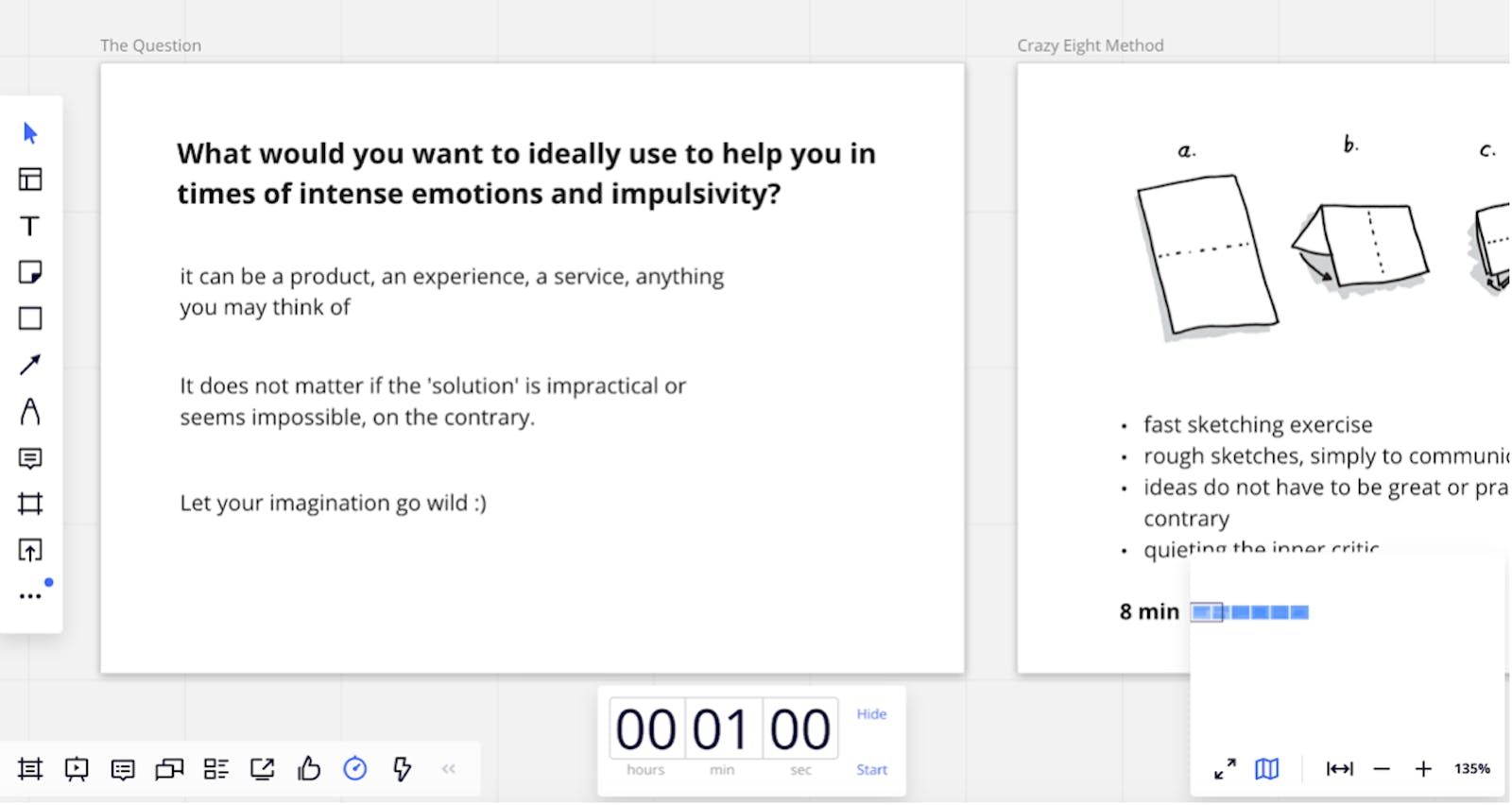Open the upload tool
This screenshot has width=1512, height=805.
pos(30,550)
